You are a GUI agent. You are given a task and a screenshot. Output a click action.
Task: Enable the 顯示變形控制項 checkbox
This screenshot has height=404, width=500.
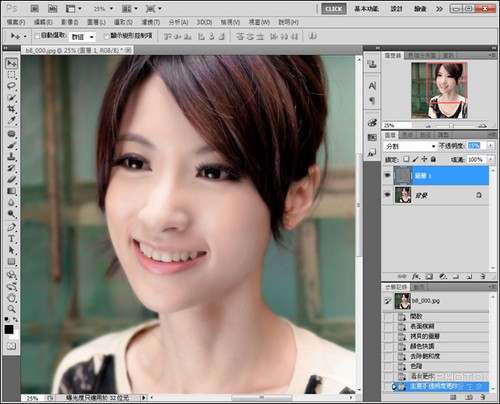[106, 36]
